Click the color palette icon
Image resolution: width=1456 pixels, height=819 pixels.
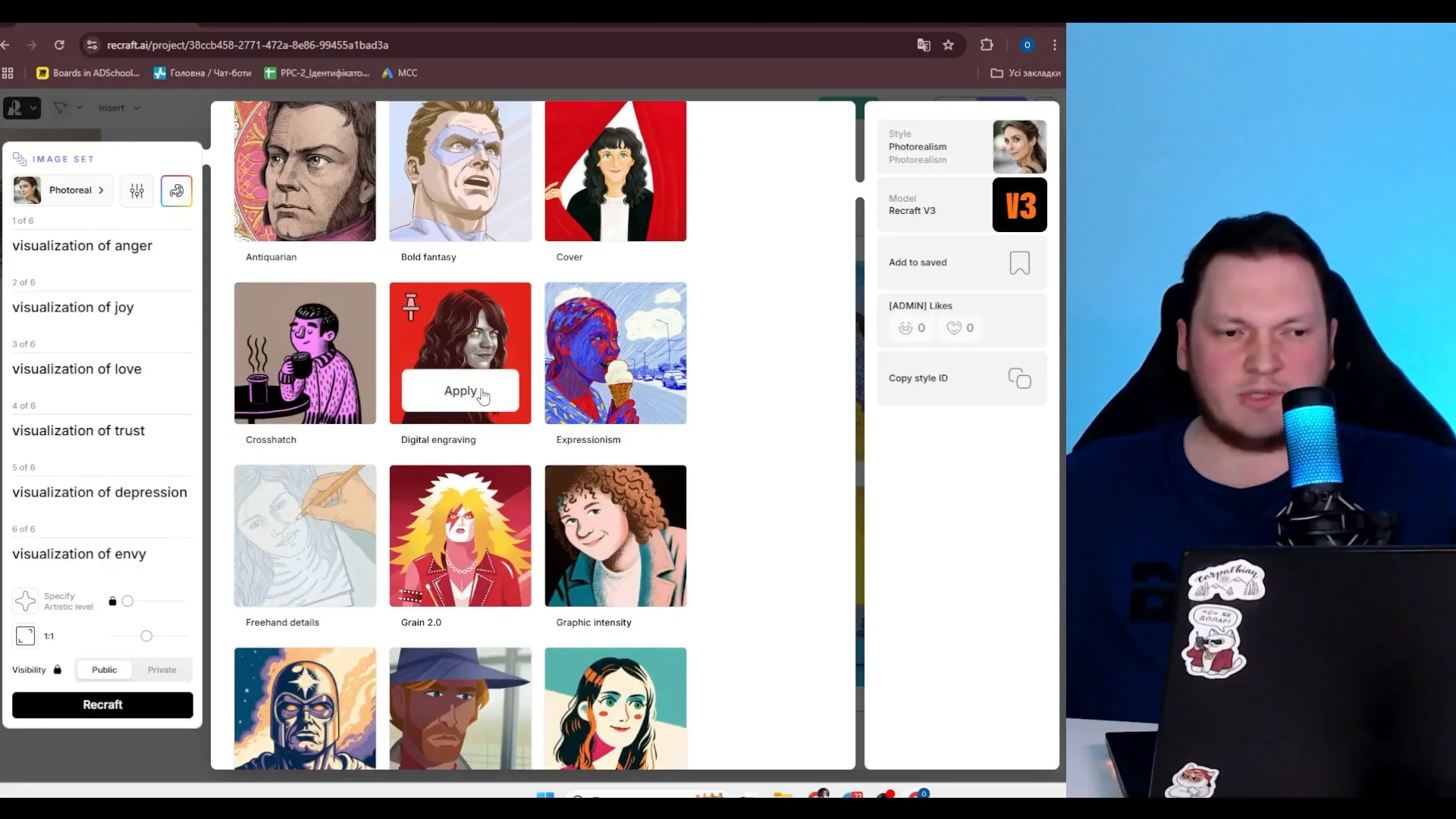tap(177, 191)
